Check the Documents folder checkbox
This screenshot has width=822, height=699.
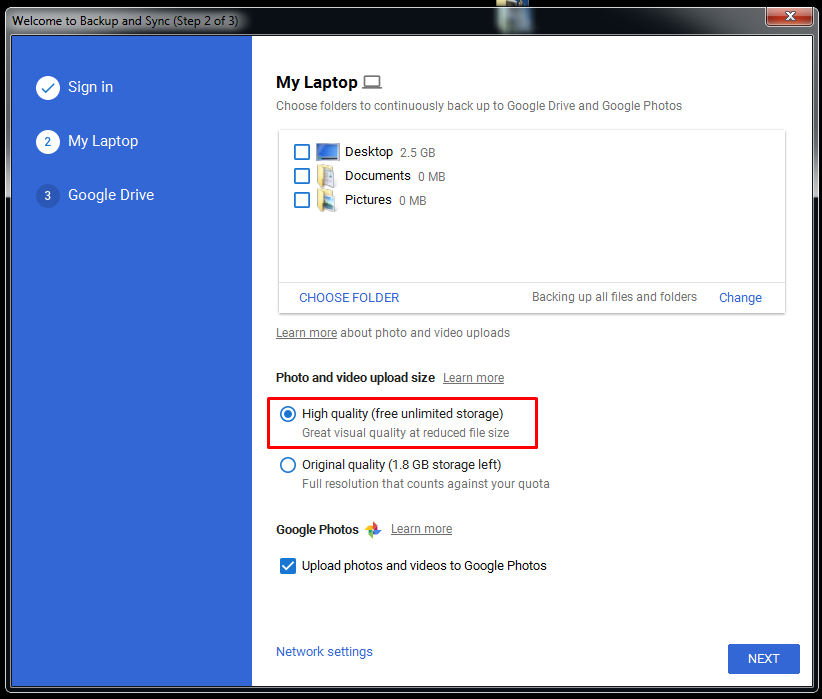(x=302, y=176)
